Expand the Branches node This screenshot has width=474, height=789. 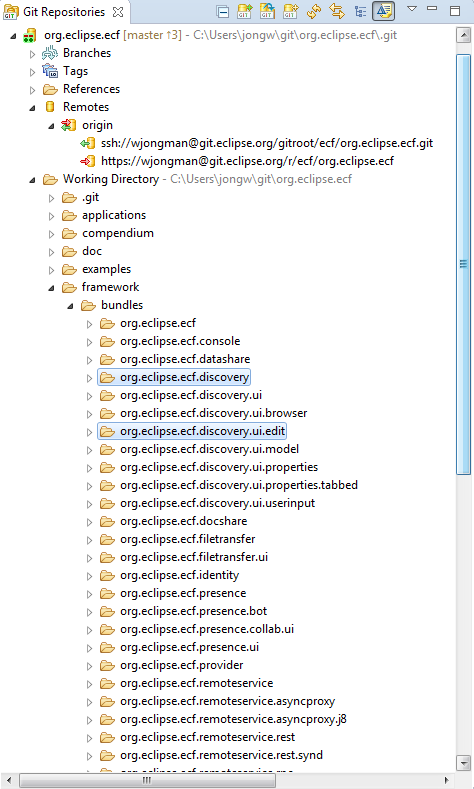[x=32, y=54]
